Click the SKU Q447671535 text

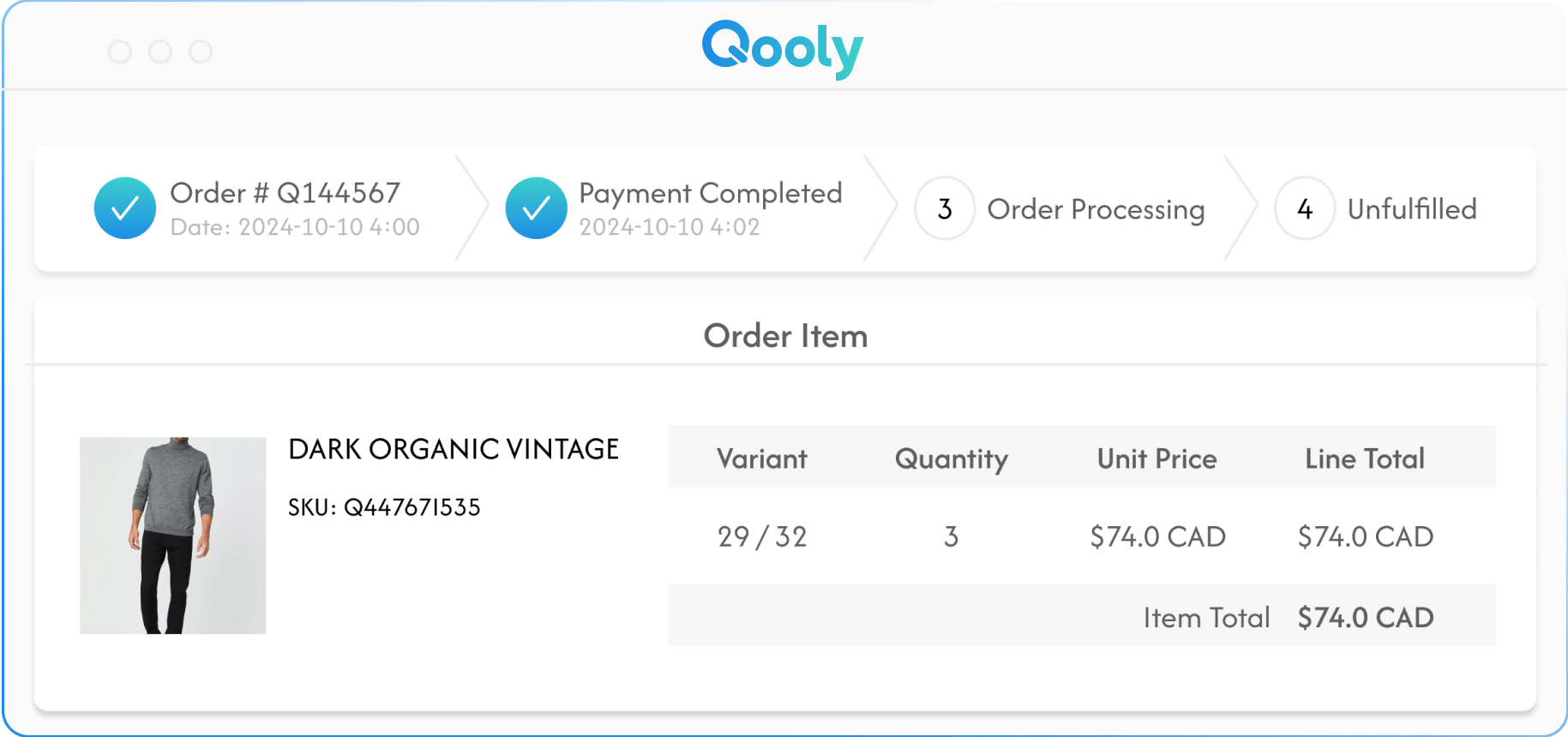(384, 507)
